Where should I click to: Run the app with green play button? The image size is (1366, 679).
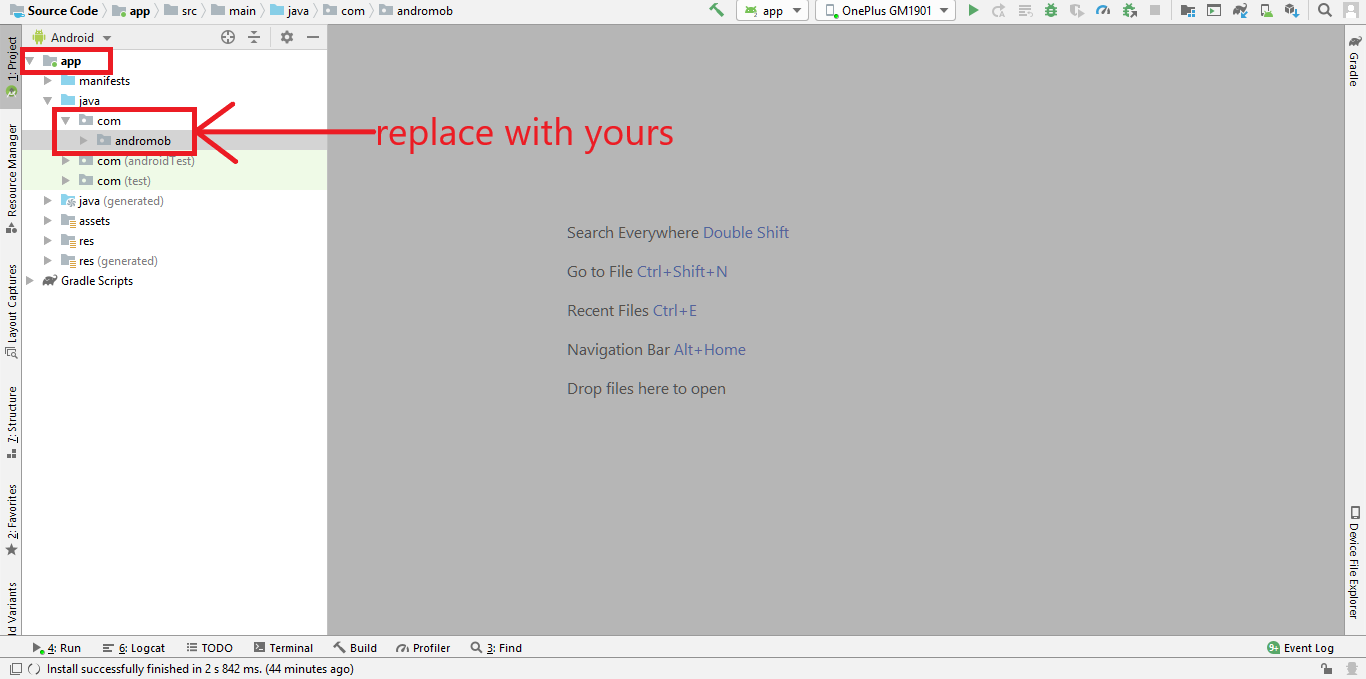973,10
